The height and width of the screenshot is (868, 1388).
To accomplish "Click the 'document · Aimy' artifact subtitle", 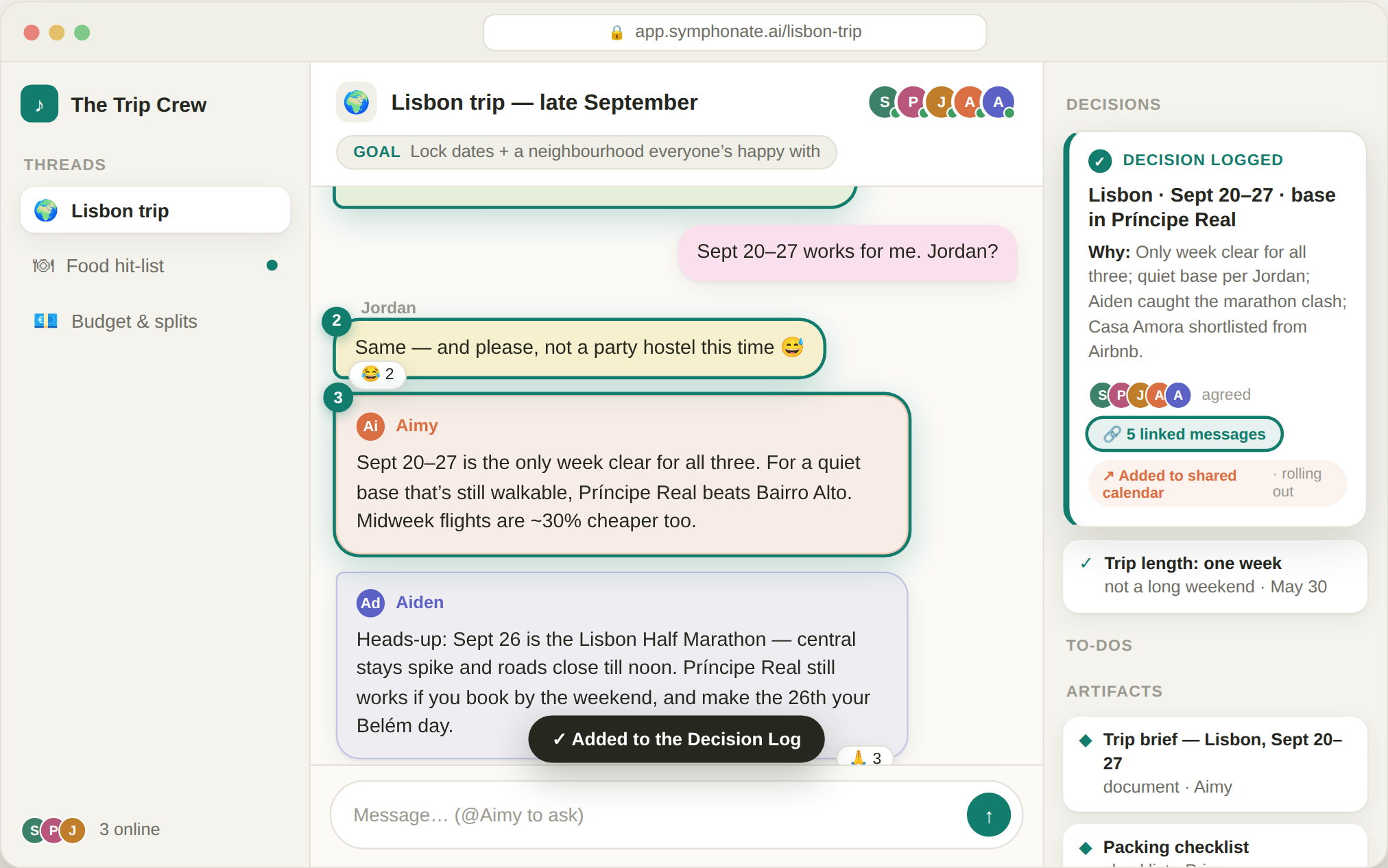I will (x=1167, y=786).
